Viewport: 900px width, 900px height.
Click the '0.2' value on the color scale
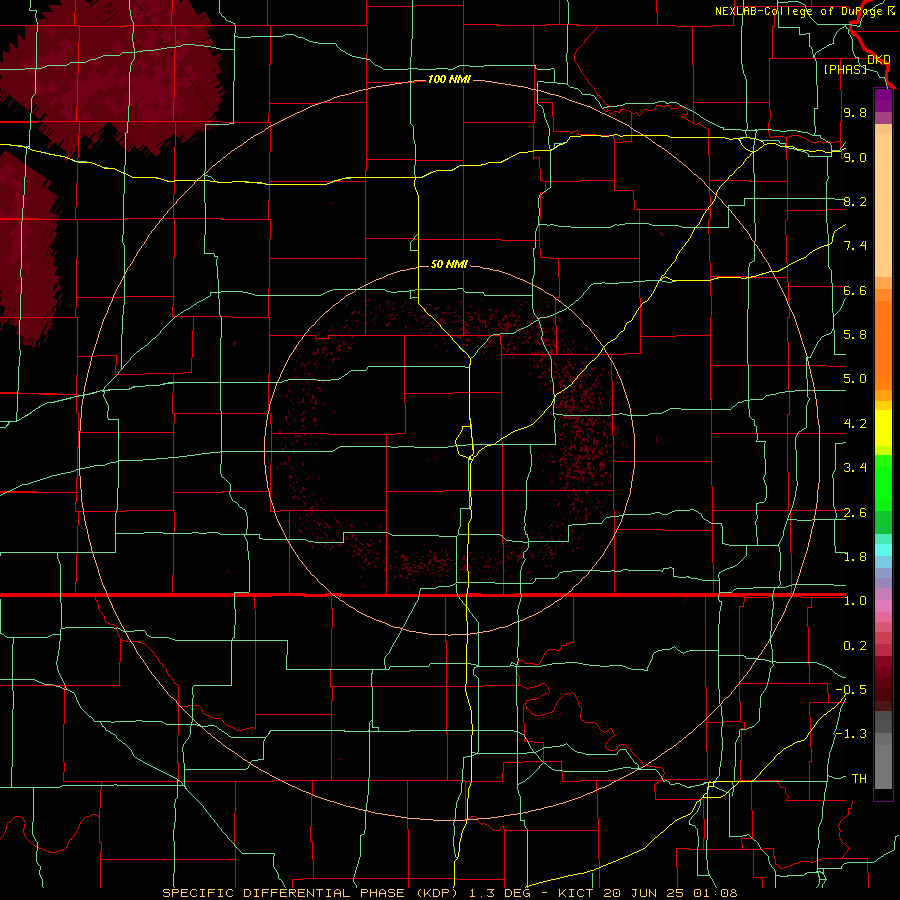coord(855,646)
